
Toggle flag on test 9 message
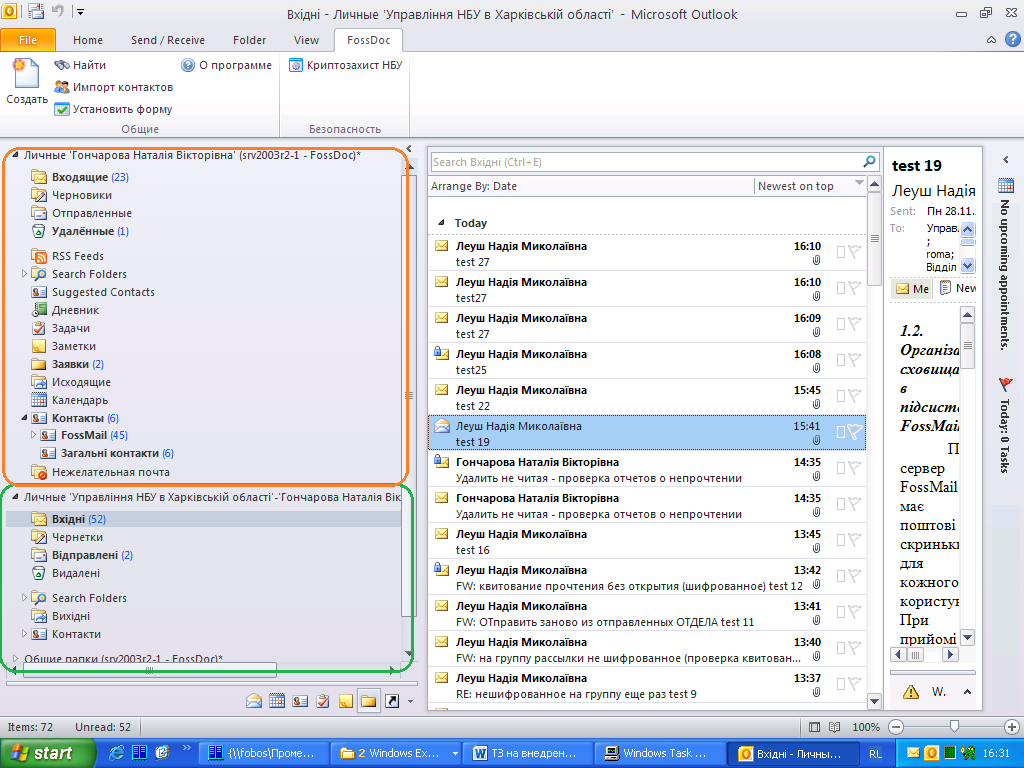[x=855, y=683]
